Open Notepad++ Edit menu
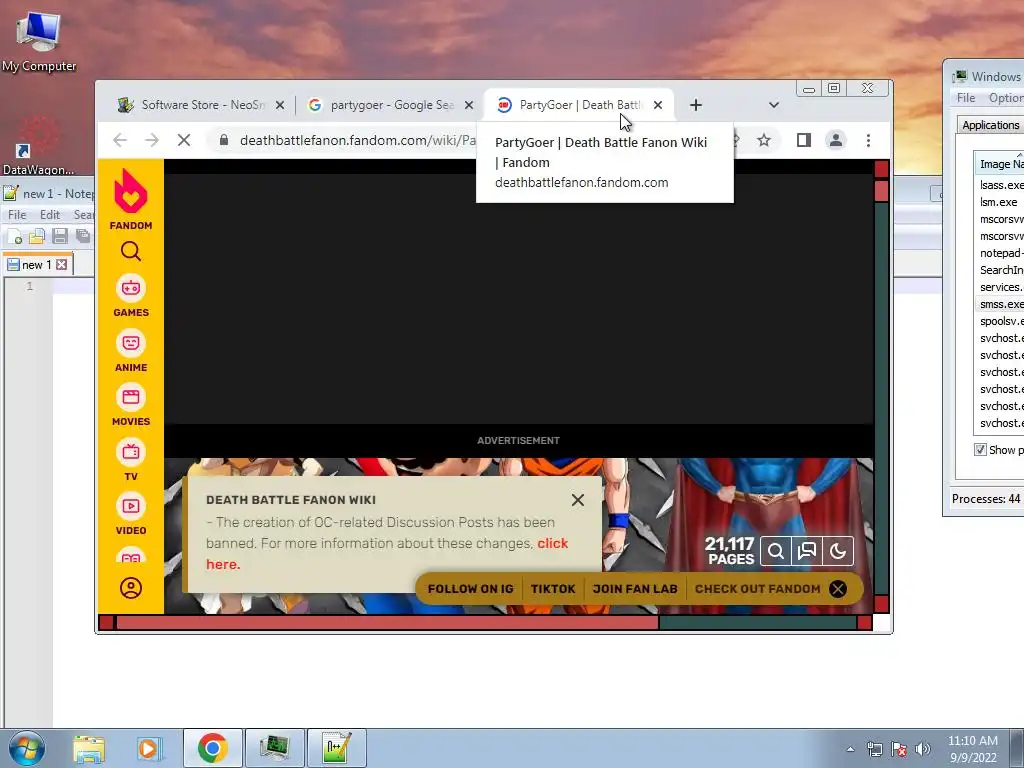 coord(50,215)
